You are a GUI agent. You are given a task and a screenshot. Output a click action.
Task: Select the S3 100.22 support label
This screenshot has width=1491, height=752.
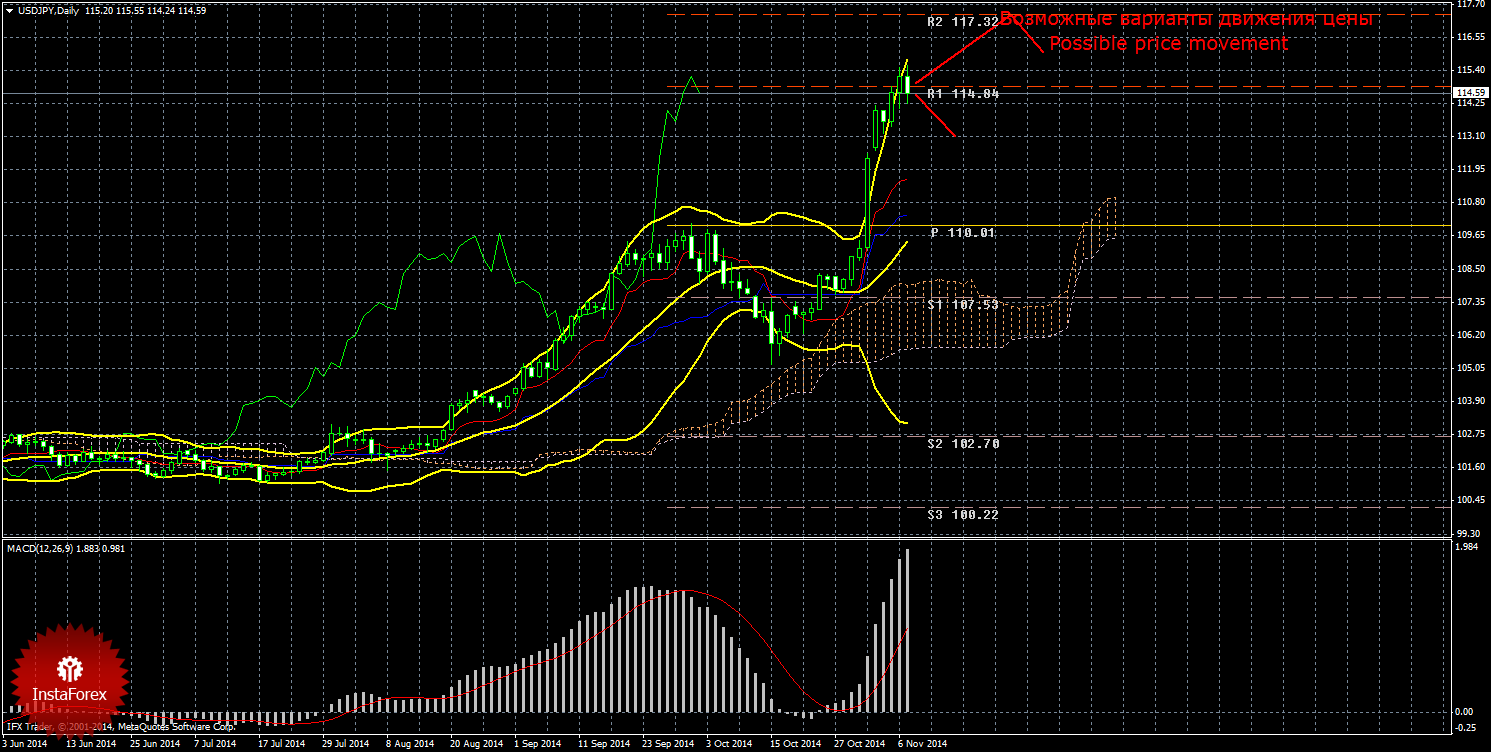963,514
